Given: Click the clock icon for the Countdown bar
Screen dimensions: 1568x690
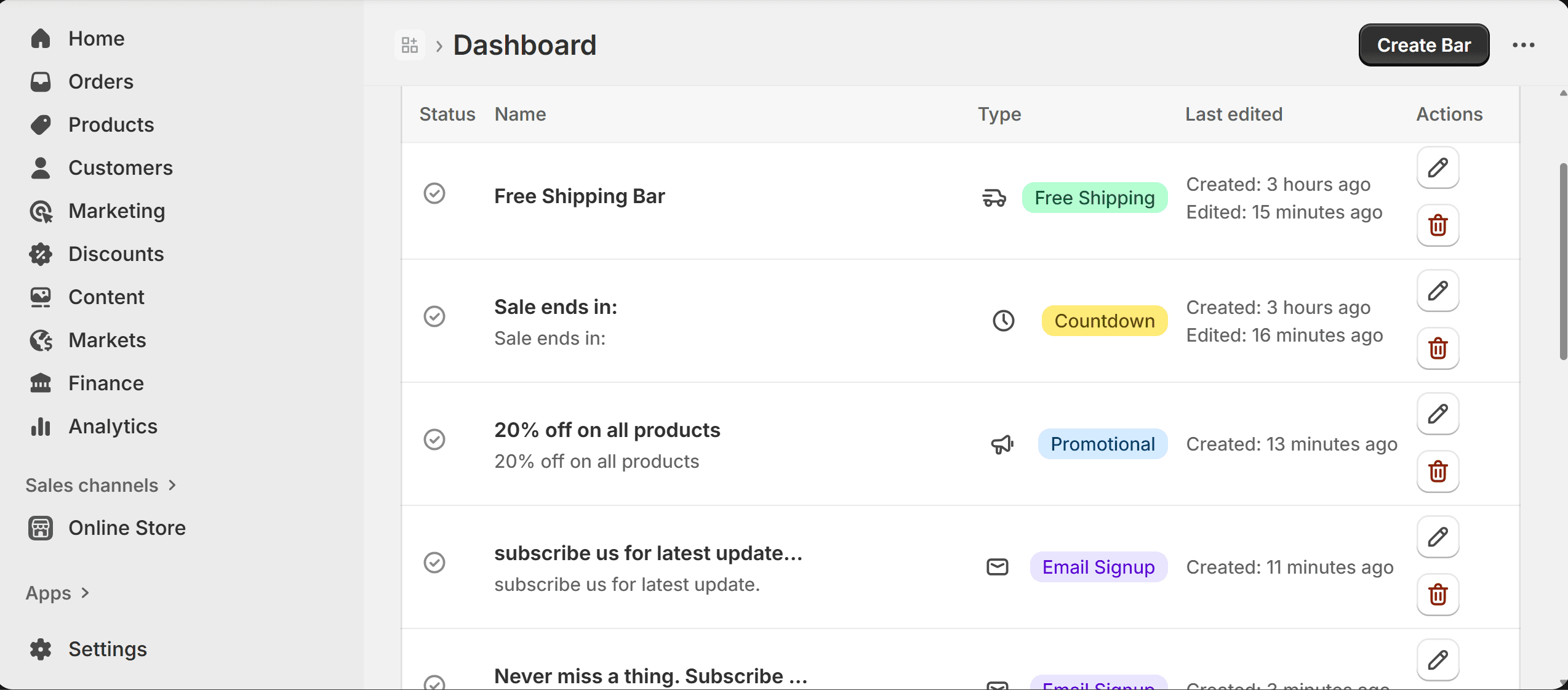Looking at the screenshot, I should [1002, 320].
